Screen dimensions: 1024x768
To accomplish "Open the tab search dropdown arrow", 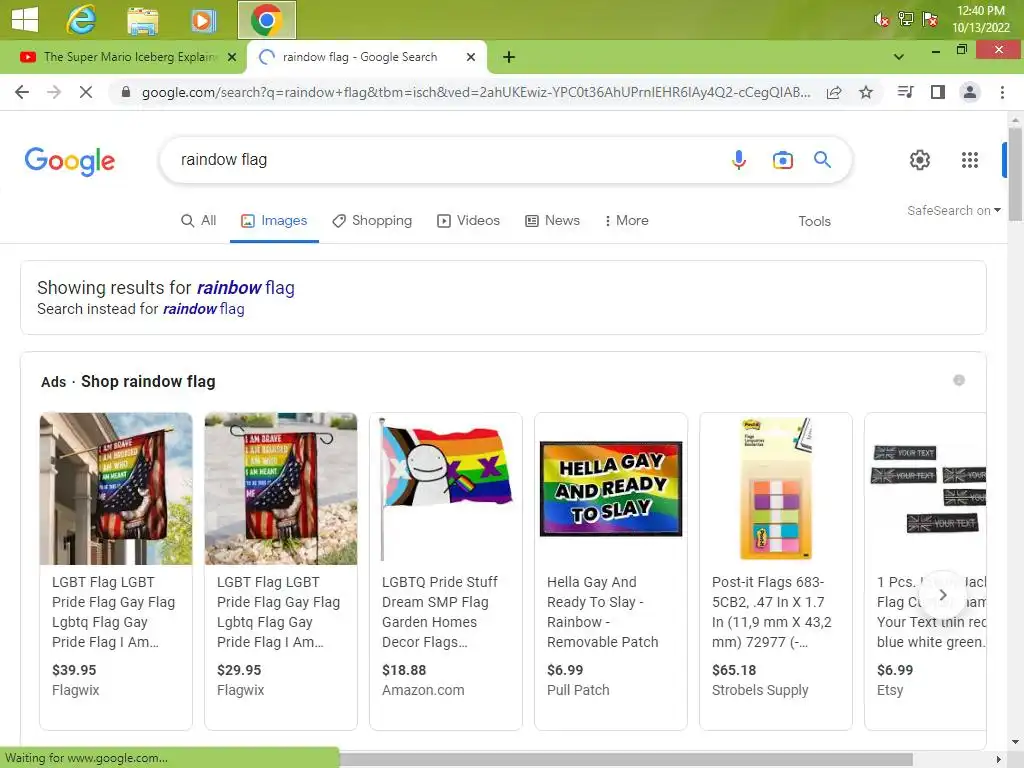I will (x=899, y=57).
